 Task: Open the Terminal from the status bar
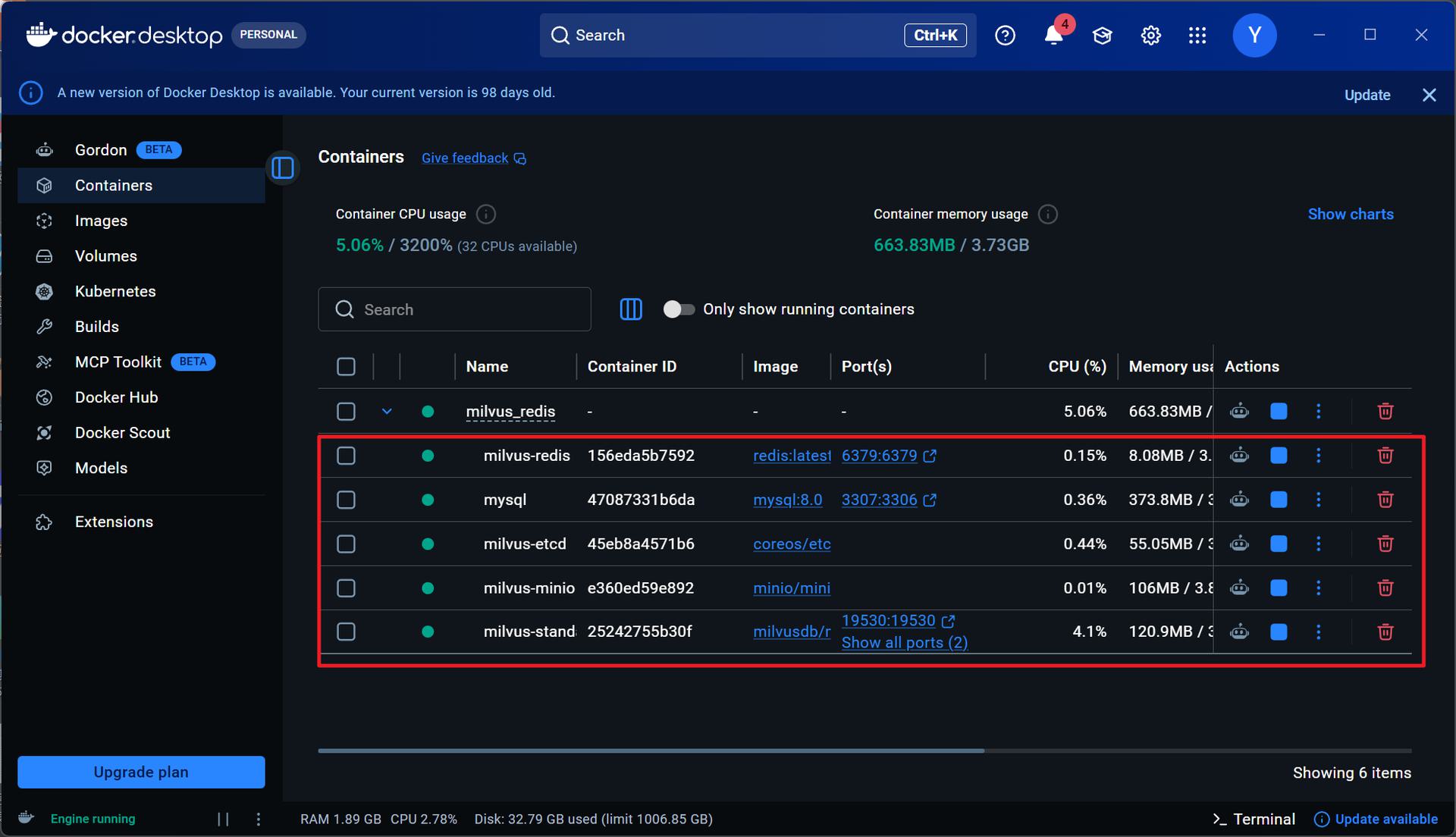point(1254,819)
